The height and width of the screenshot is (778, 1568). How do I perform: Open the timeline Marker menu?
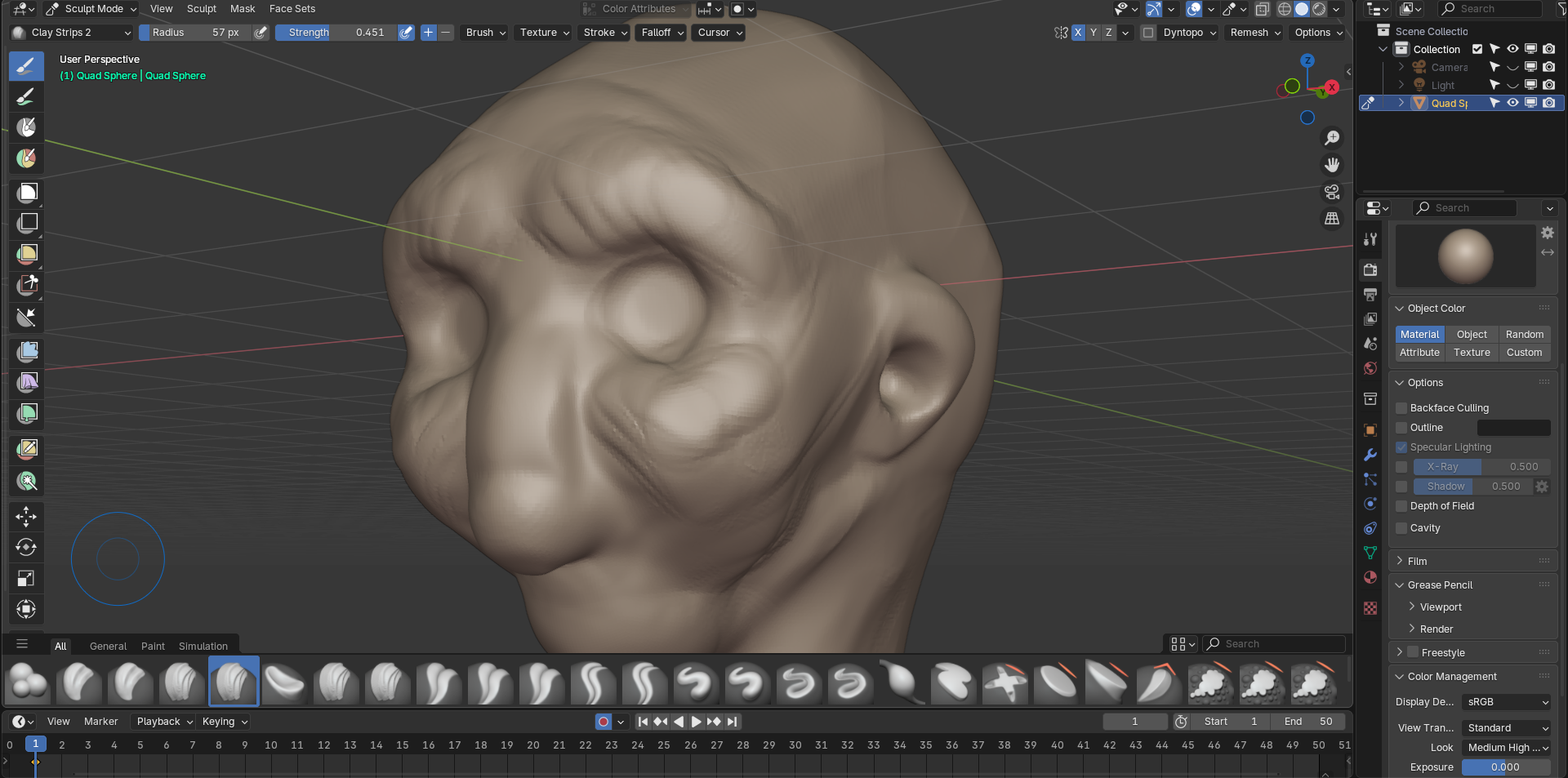(100, 722)
